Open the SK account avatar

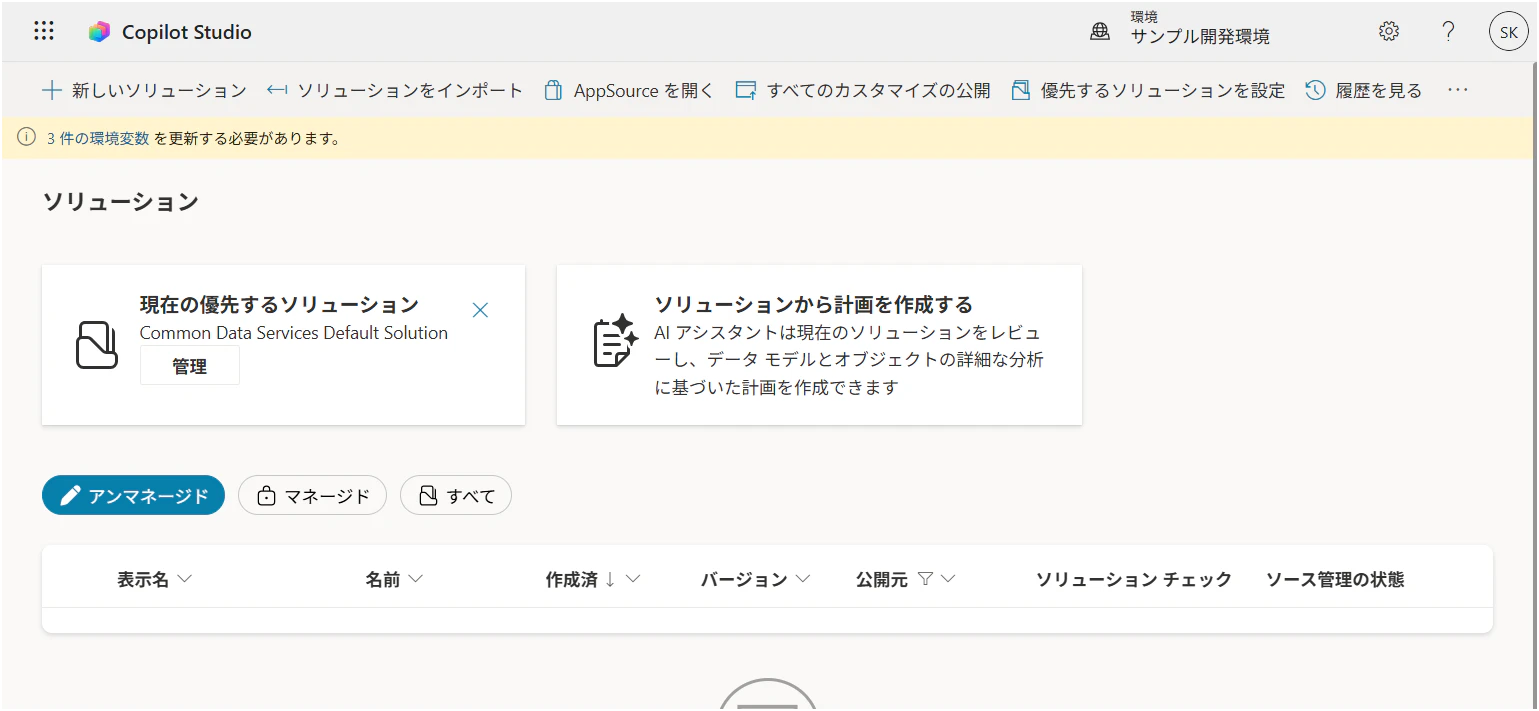pyautogui.click(x=1508, y=32)
